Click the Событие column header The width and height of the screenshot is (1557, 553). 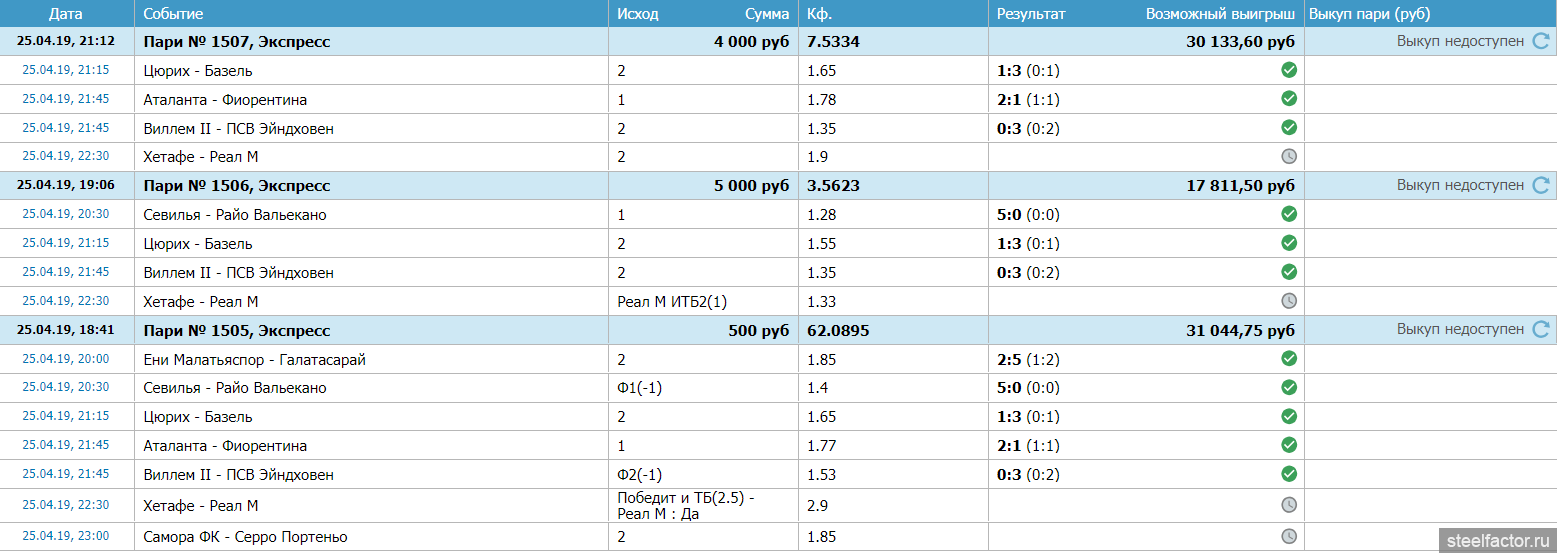[173, 14]
